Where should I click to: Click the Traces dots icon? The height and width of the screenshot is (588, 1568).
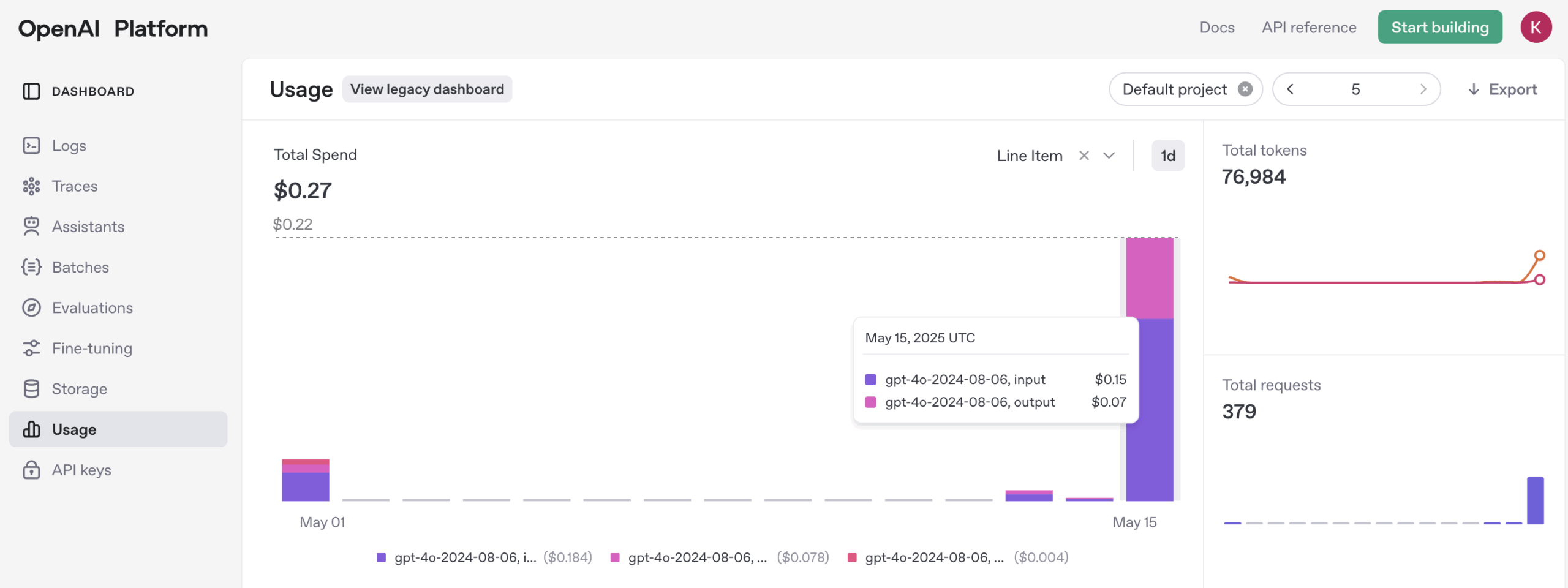pos(31,186)
